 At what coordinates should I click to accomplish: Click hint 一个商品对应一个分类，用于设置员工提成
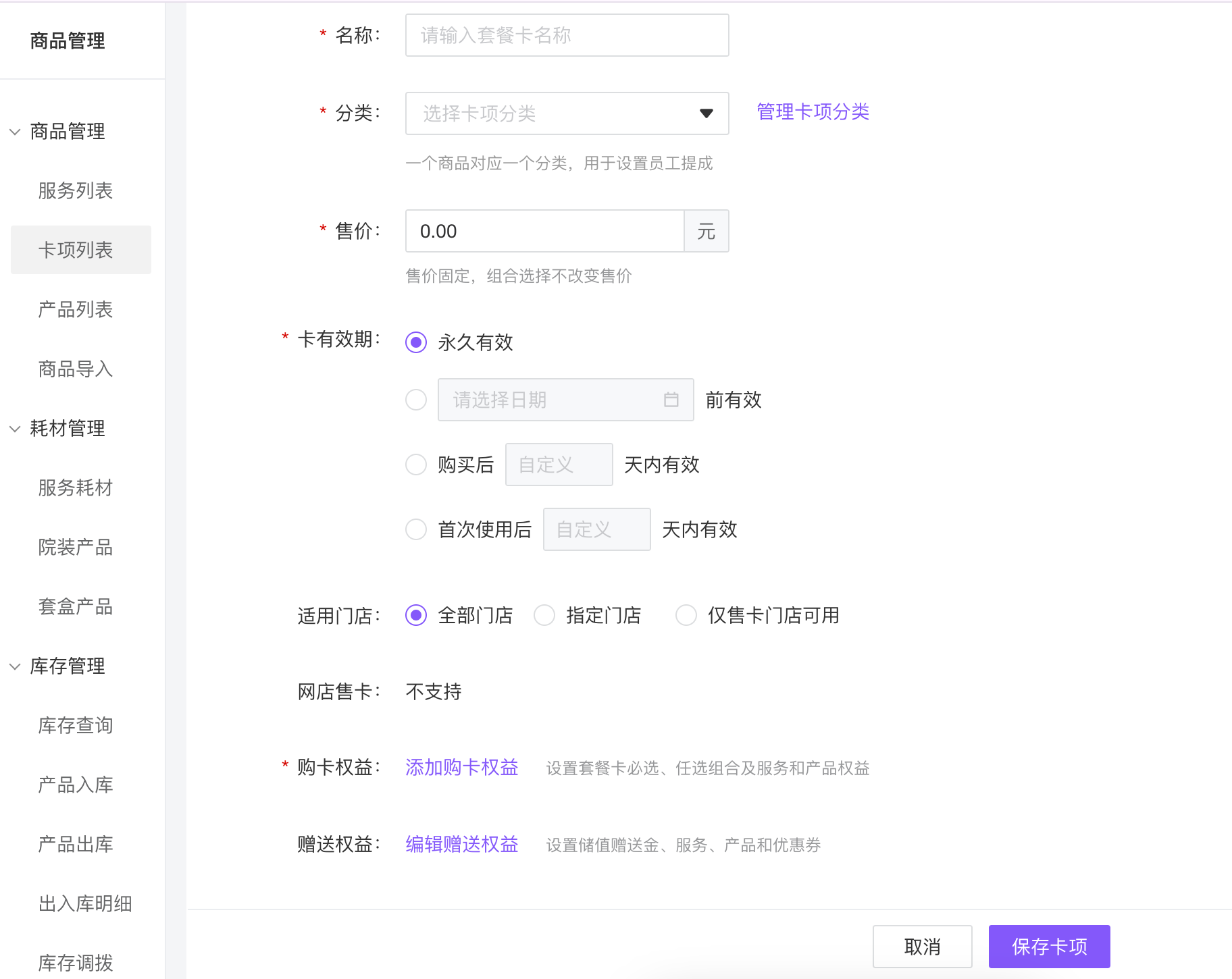pos(559,163)
